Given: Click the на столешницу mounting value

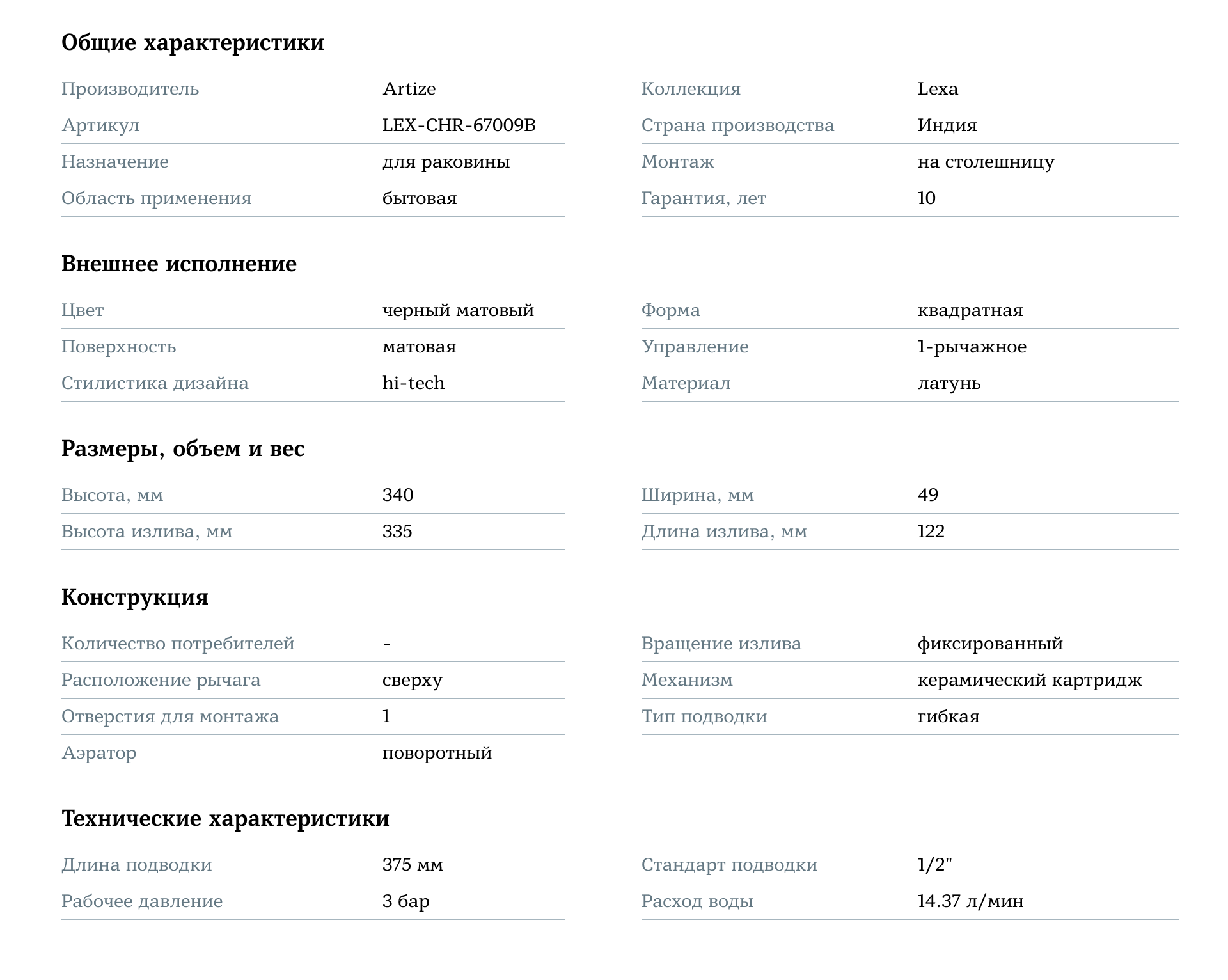Looking at the screenshot, I should [986, 162].
